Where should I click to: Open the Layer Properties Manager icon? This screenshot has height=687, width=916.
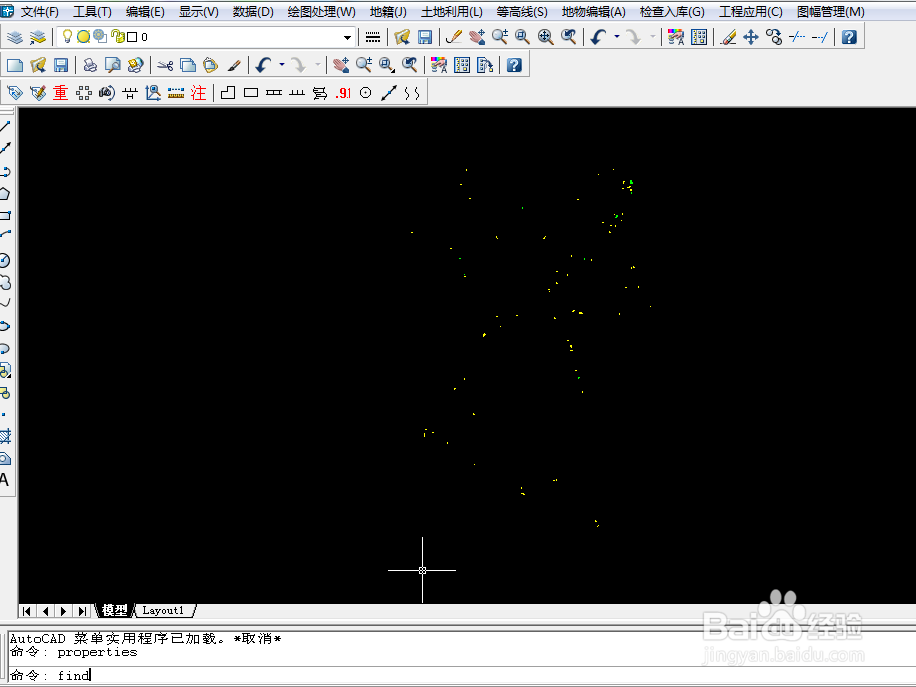coord(15,37)
